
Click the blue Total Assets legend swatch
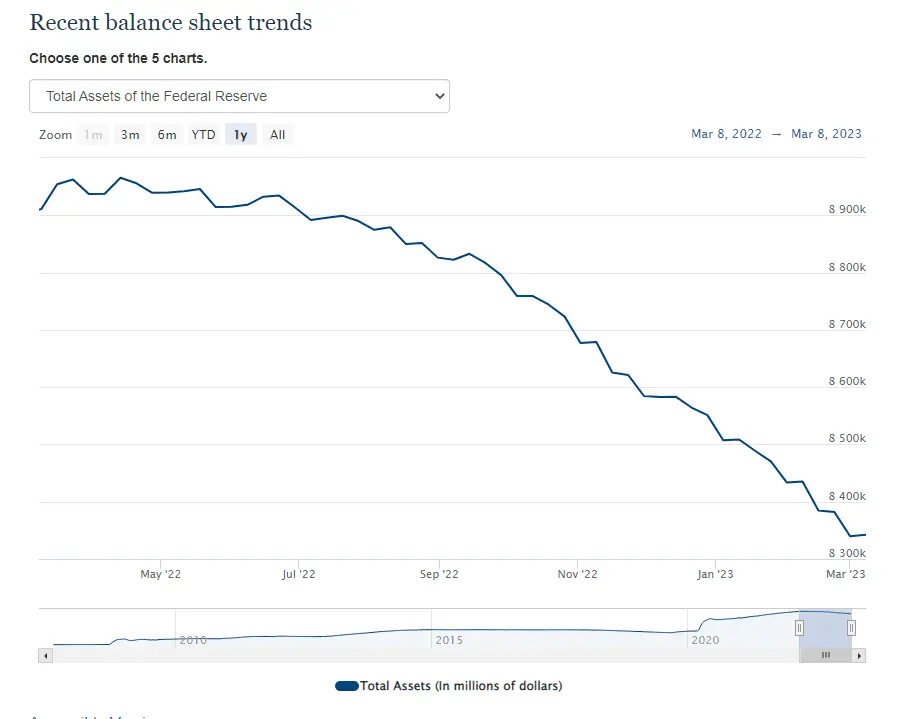[347, 686]
